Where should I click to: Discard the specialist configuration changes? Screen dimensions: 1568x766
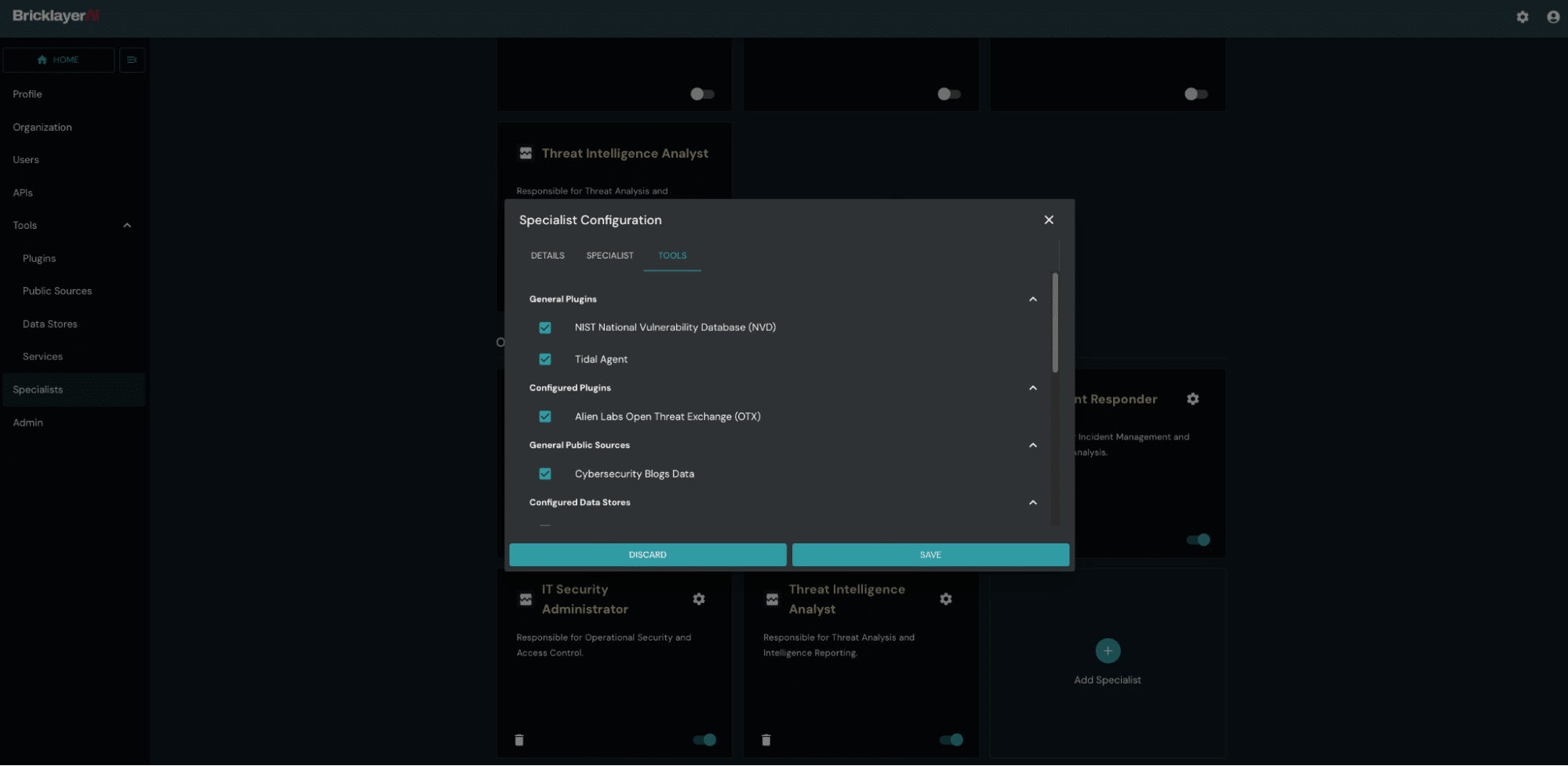[647, 554]
